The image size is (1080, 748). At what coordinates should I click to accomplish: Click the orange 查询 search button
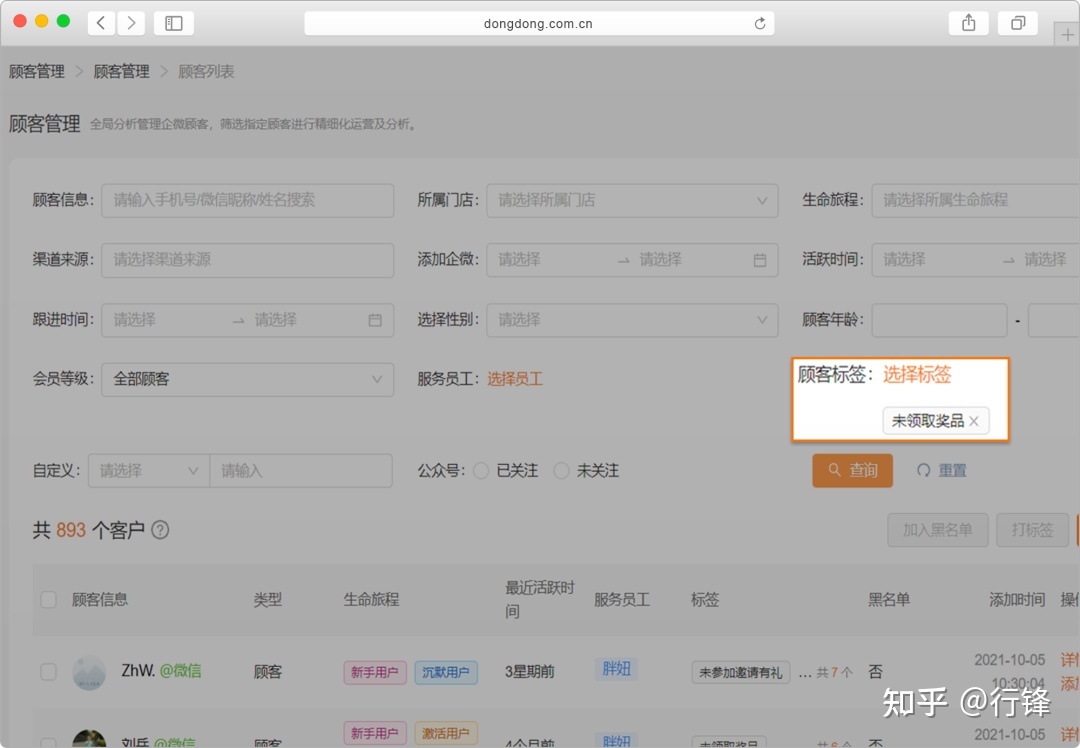tap(852, 470)
